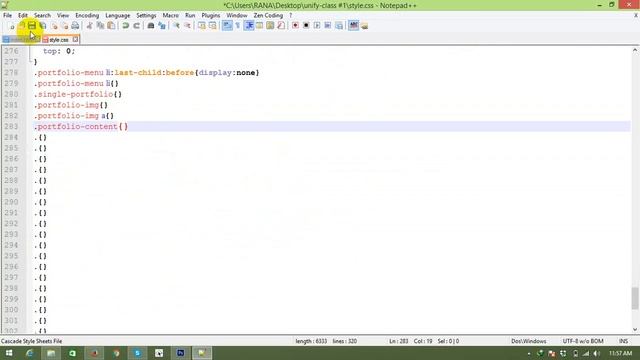The image size is (640, 360).
Task: Toggle synchronized horizontal scrolling
Action: [x=212, y=26]
